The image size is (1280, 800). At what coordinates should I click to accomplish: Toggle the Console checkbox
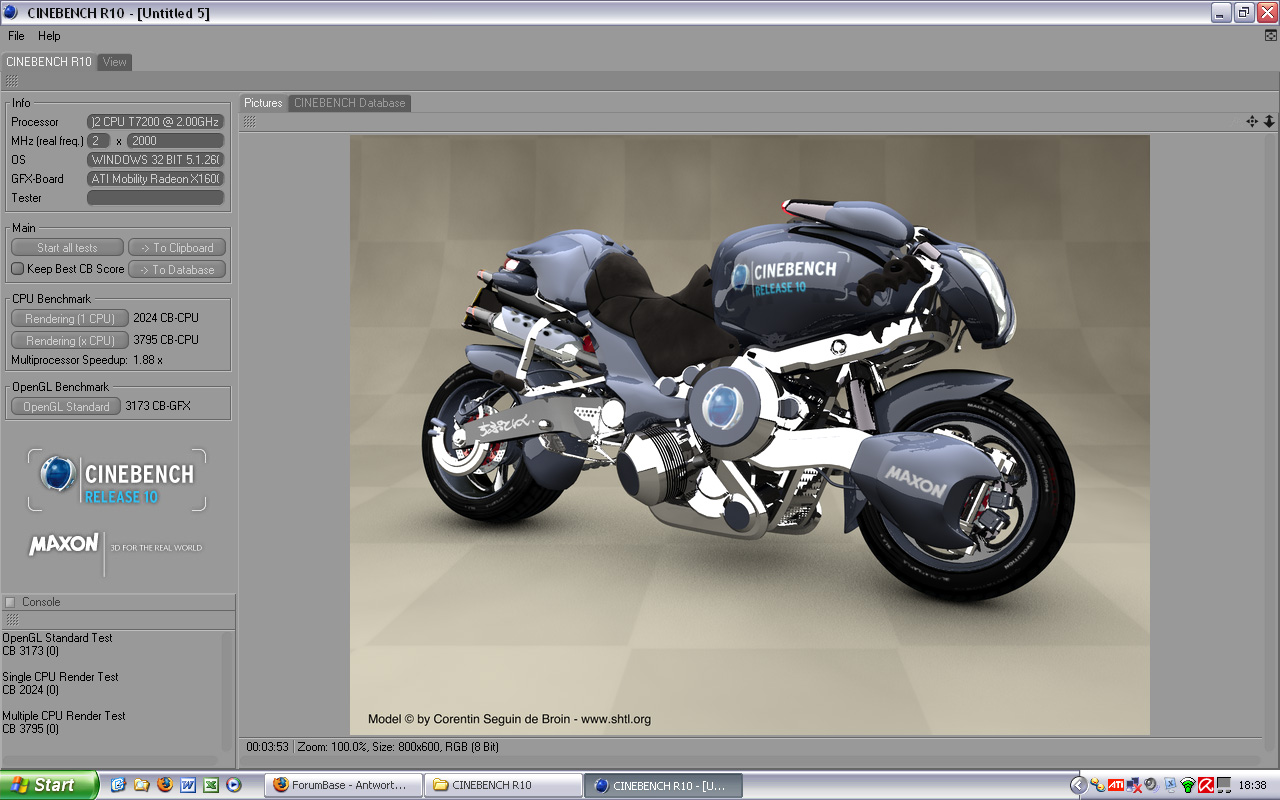[10, 602]
